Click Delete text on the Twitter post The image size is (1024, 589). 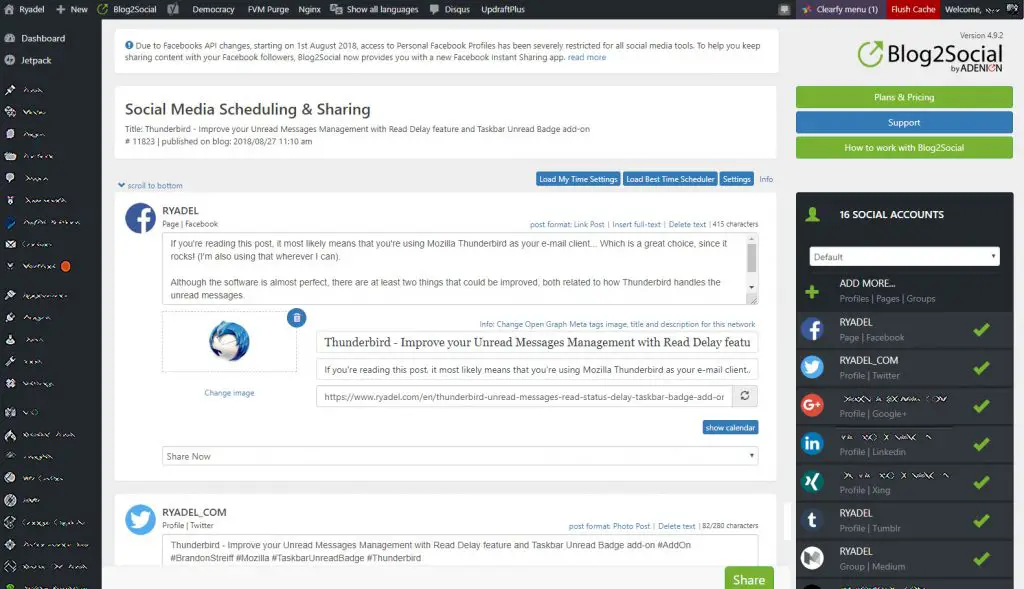pos(677,526)
